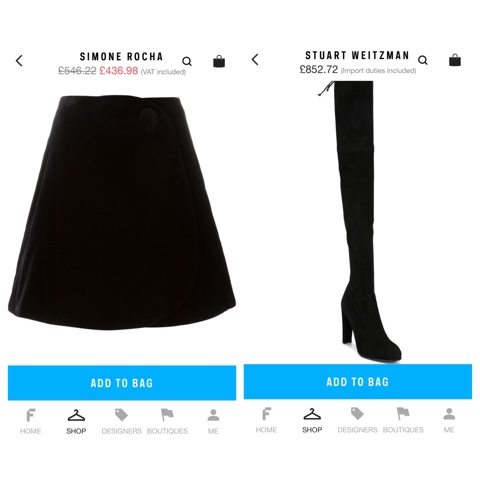Open Designers tag tab in left screen

coord(122,421)
